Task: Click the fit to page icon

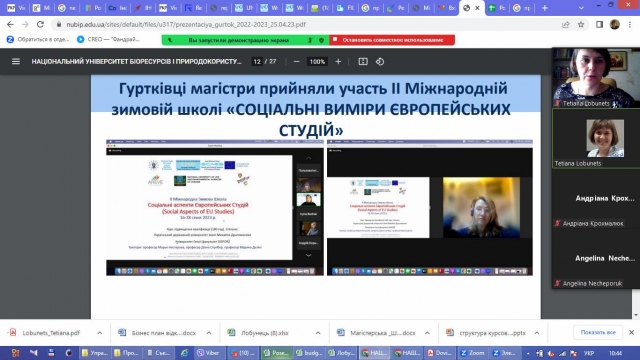Action: (x=363, y=62)
